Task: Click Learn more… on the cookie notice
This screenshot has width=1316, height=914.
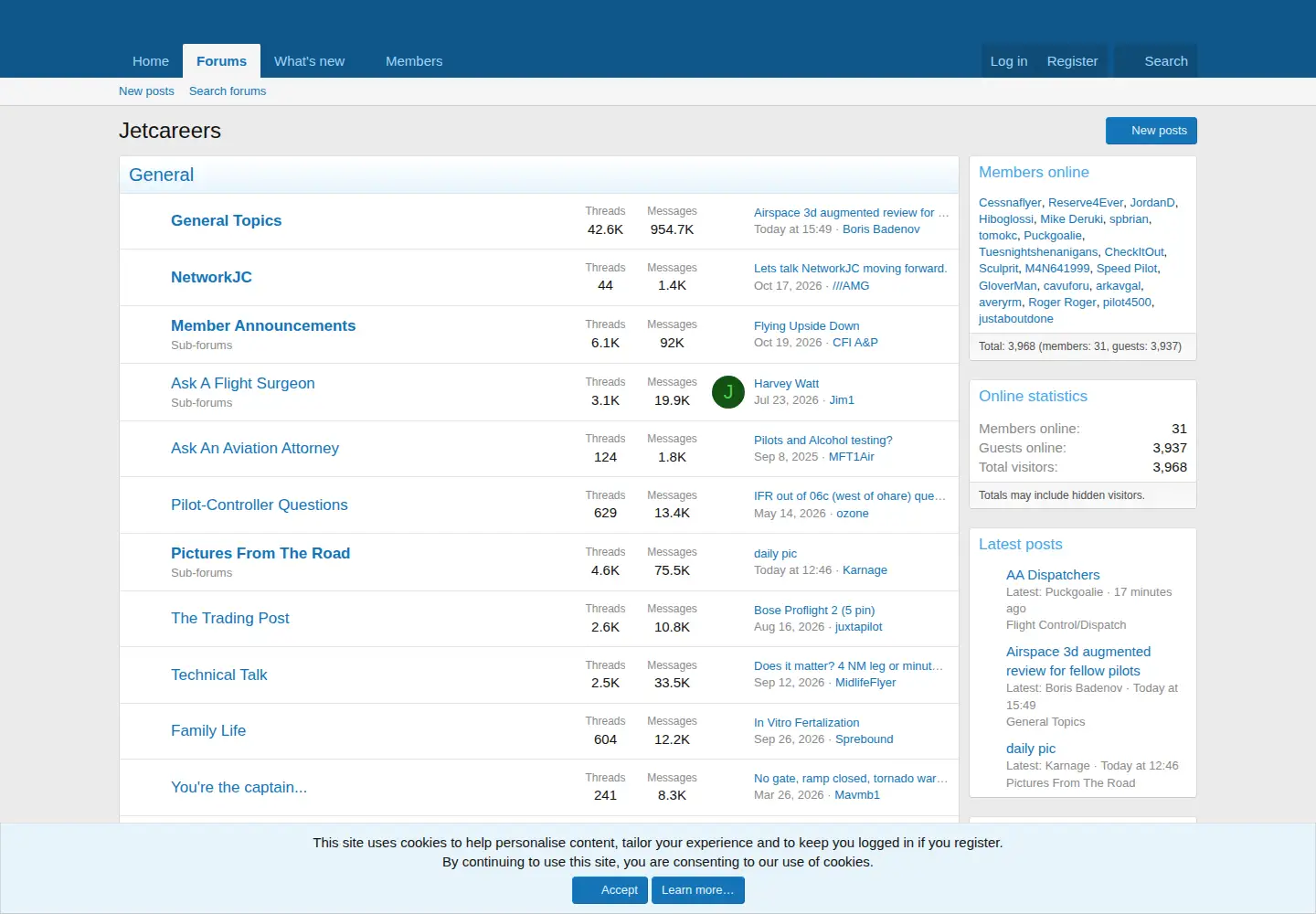Action: pos(698,890)
